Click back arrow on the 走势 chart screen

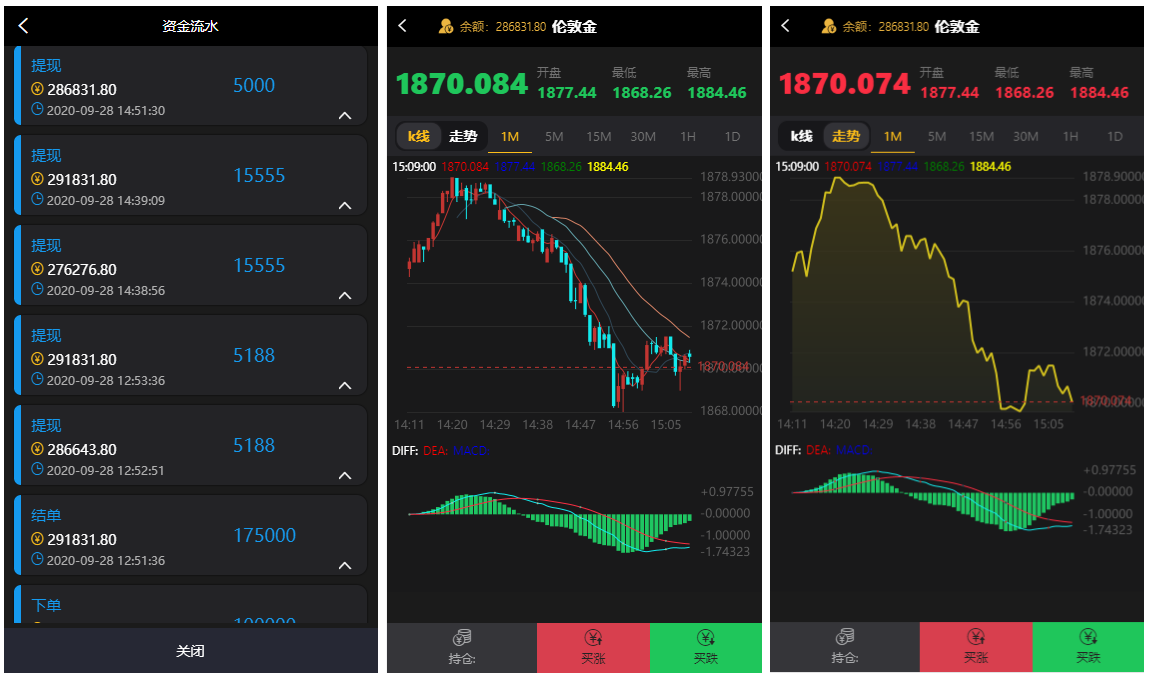click(x=785, y=26)
